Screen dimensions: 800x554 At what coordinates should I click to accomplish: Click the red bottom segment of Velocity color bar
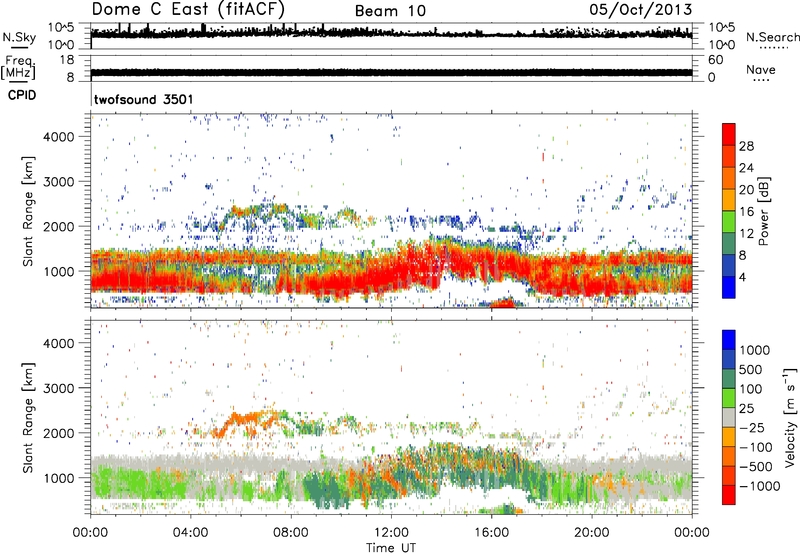tap(729, 495)
